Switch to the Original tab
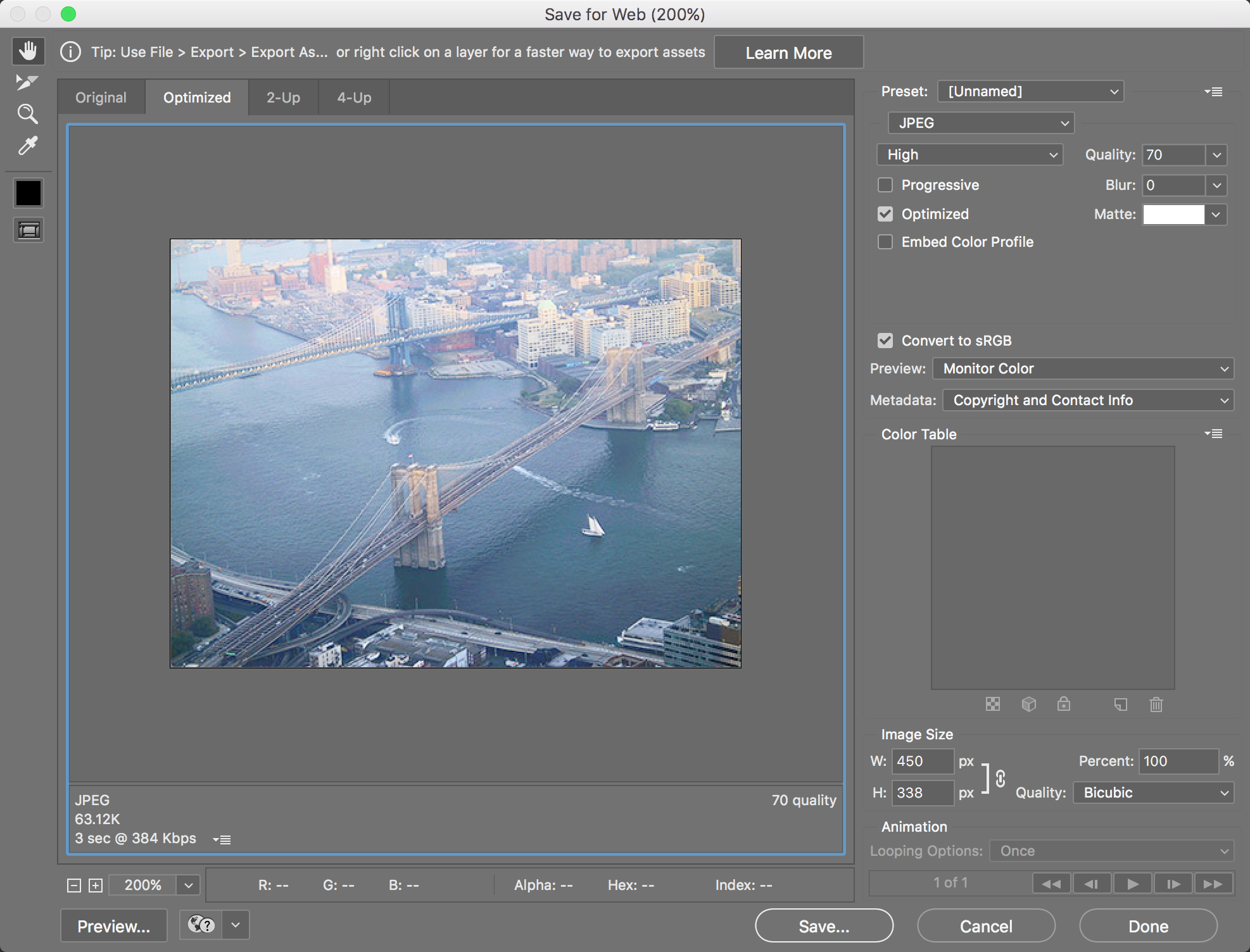Viewport: 1250px width, 952px height. (x=101, y=97)
